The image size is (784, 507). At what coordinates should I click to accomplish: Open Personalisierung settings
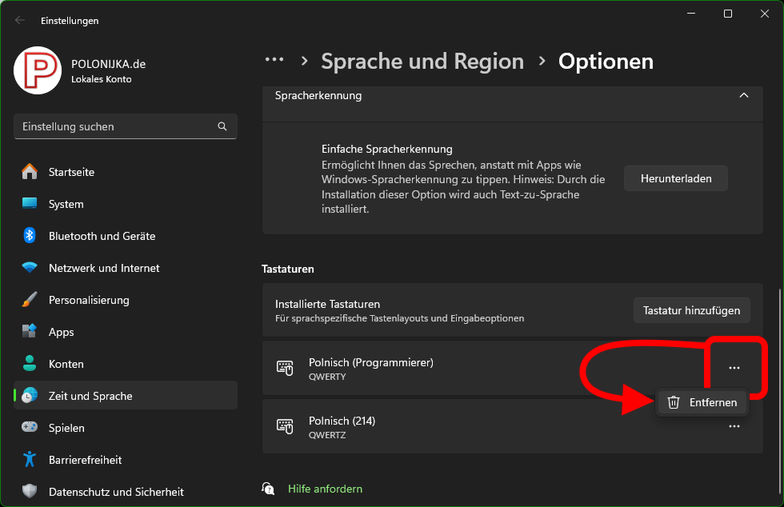(88, 300)
